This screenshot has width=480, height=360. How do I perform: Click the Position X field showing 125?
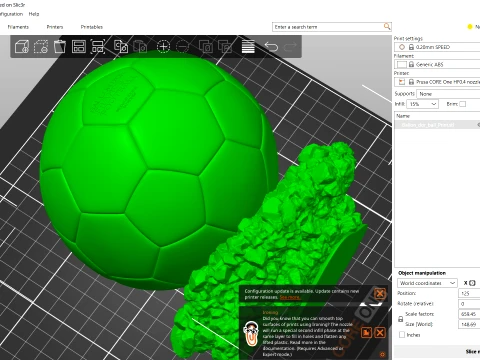[x=469, y=293]
